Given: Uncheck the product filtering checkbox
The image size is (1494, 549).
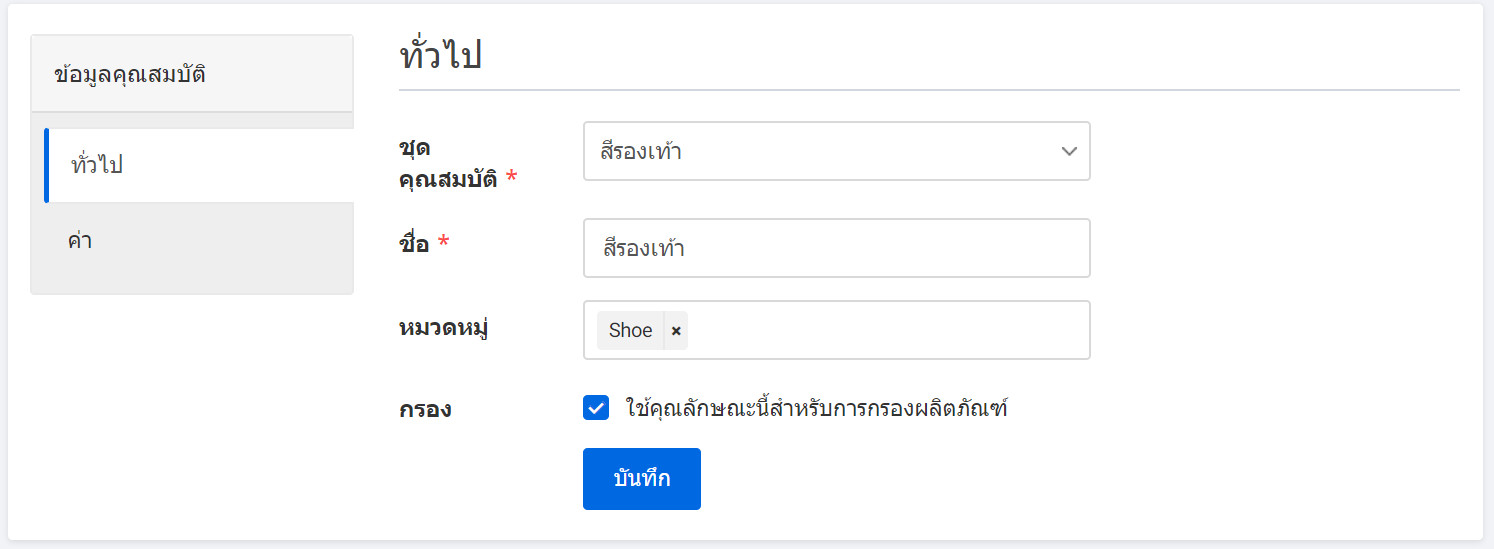Looking at the screenshot, I should point(596,408).
